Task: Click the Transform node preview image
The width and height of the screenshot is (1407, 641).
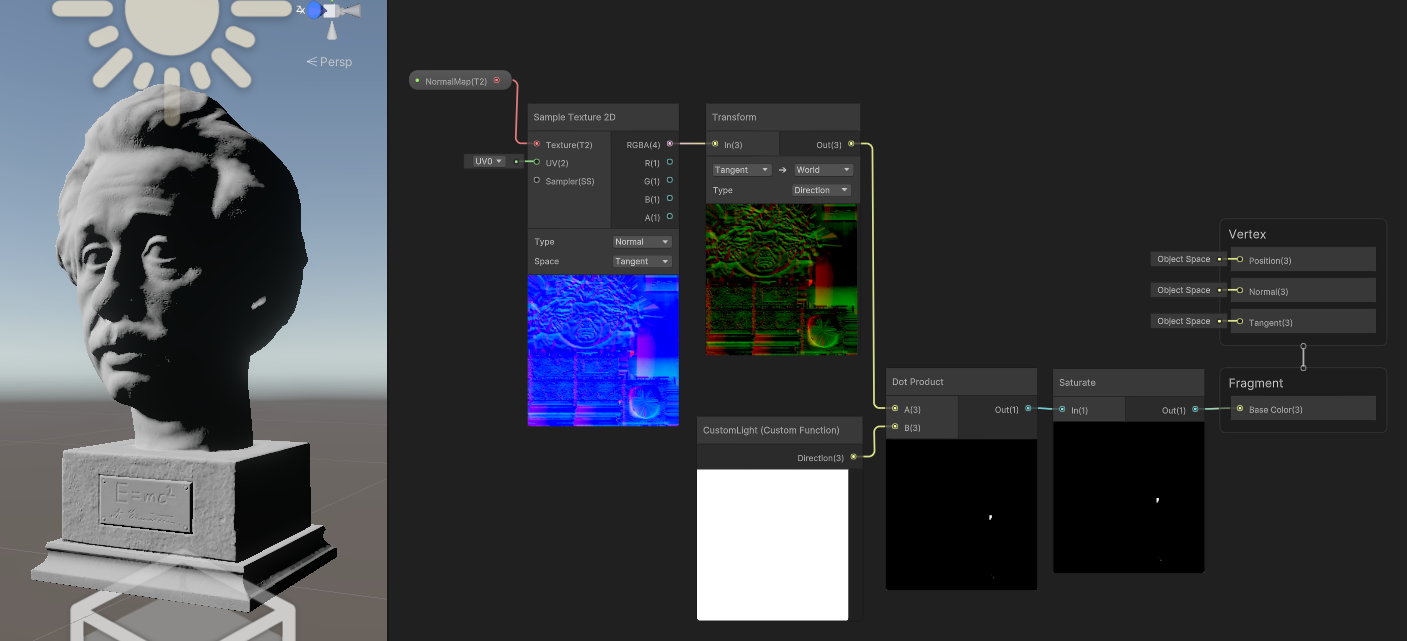Action: point(782,280)
